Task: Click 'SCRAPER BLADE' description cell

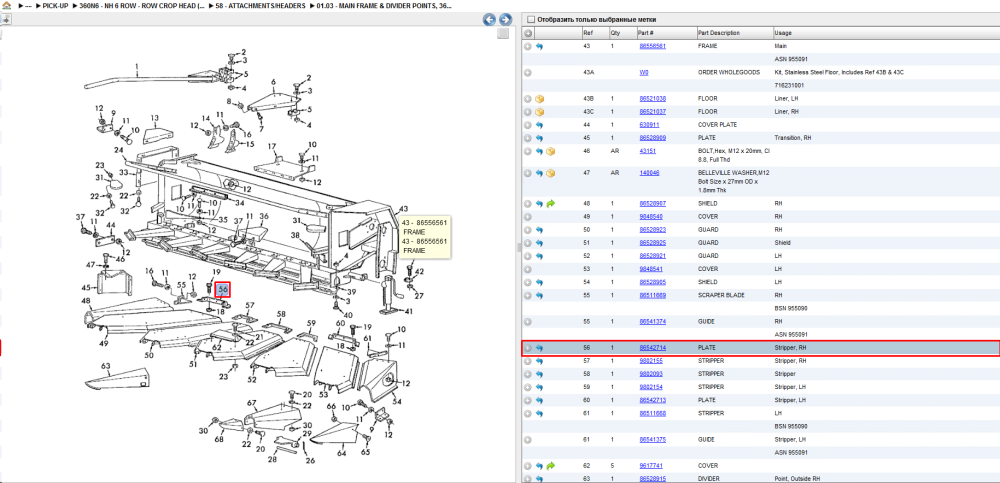Action: (x=721, y=295)
